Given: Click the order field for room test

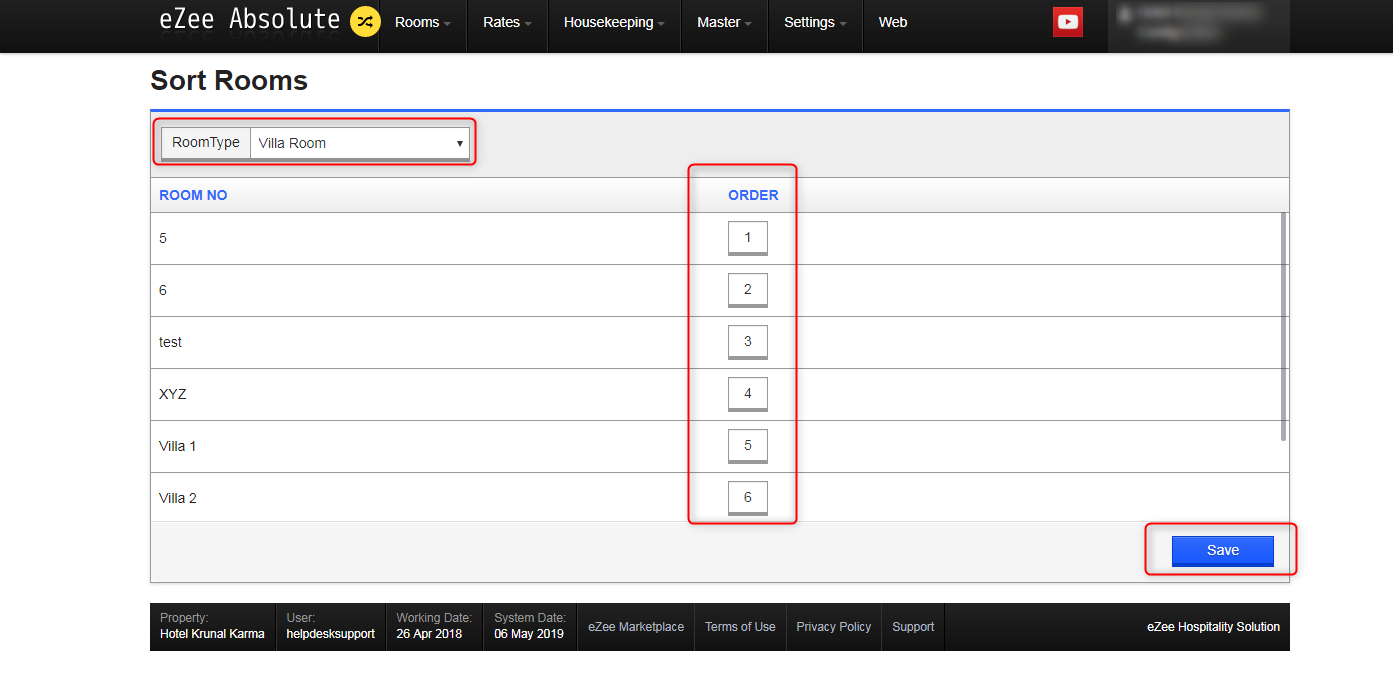Looking at the screenshot, I should click(x=748, y=342).
